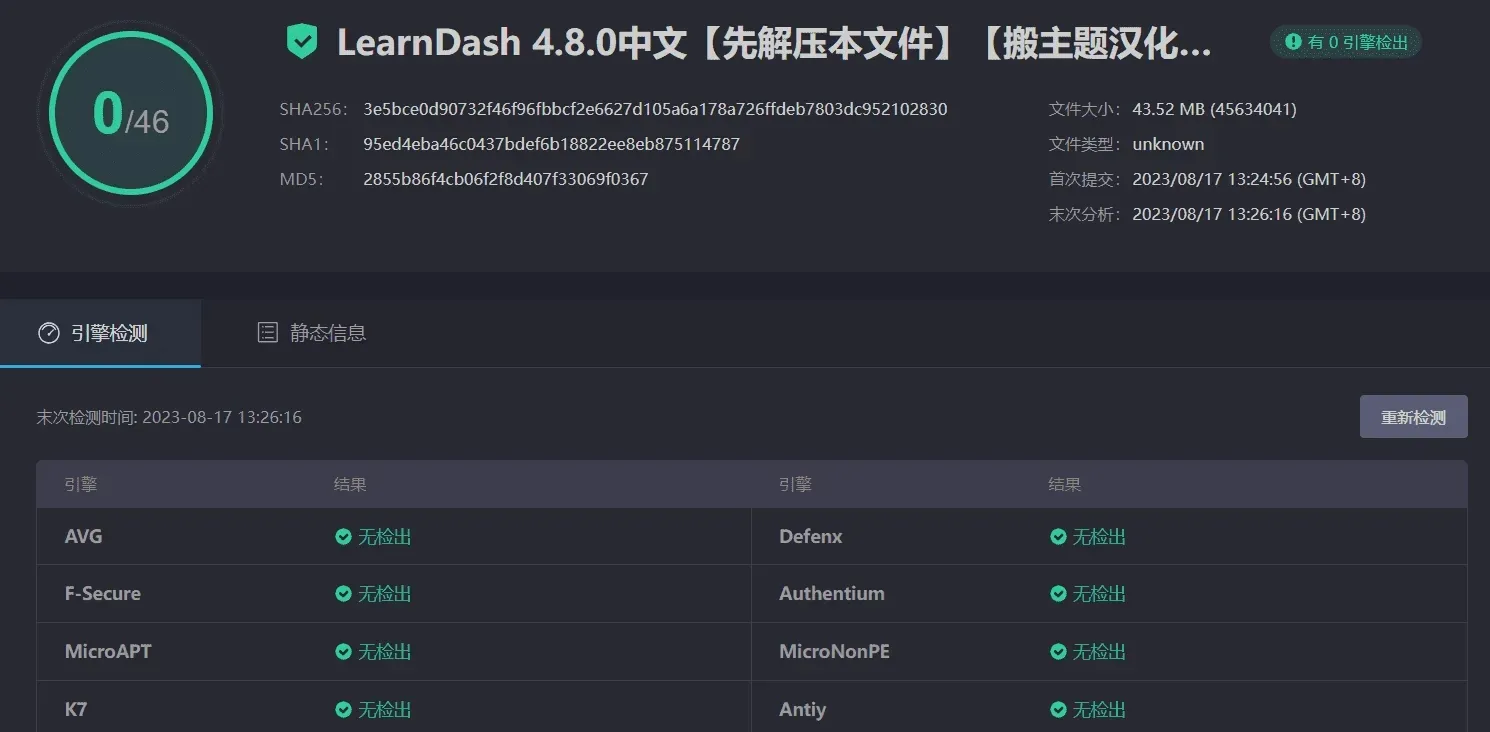Click the MD5 hash value
Image resolution: width=1490 pixels, height=732 pixels.
click(x=506, y=179)
